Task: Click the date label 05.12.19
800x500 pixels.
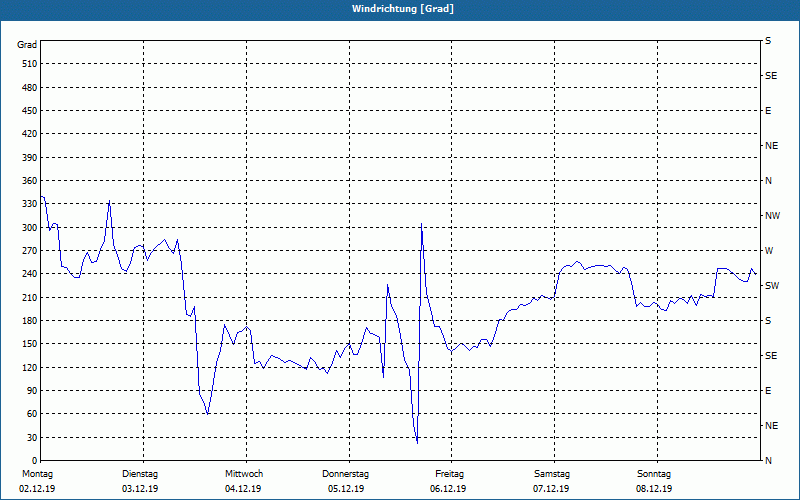Action: coord(346,489)
